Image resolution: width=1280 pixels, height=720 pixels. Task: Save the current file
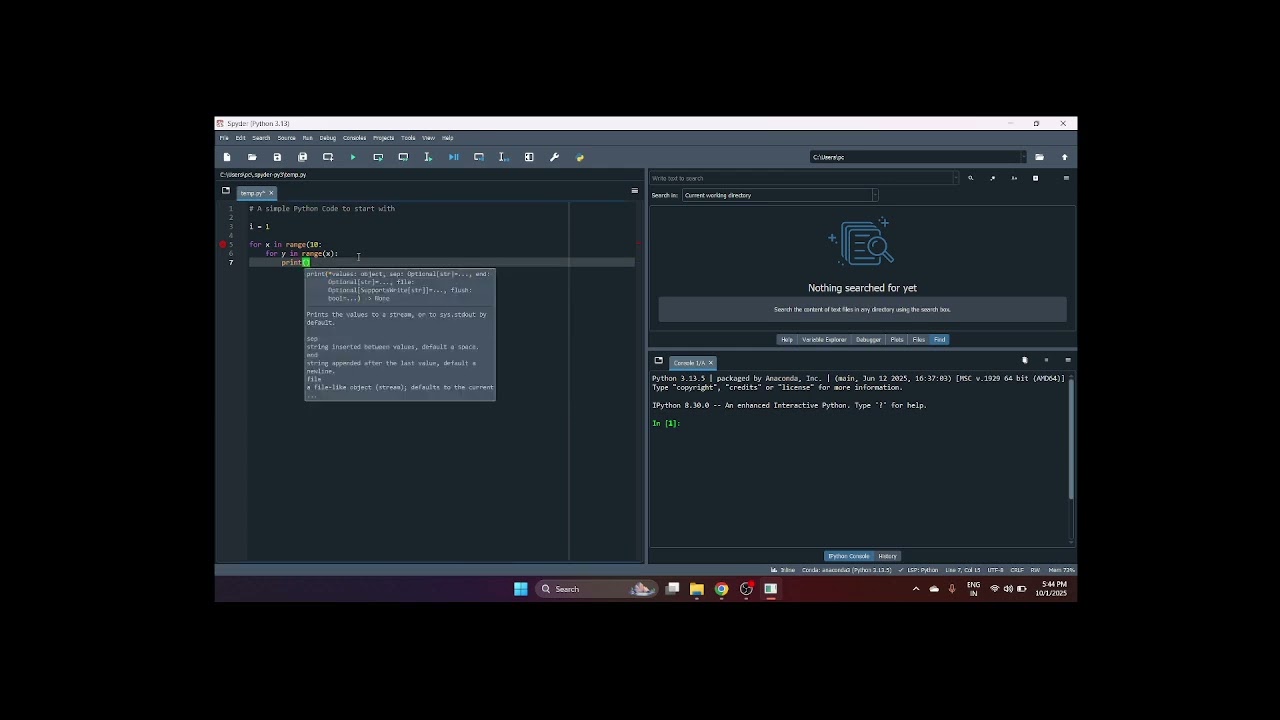[x=277, y=157]
